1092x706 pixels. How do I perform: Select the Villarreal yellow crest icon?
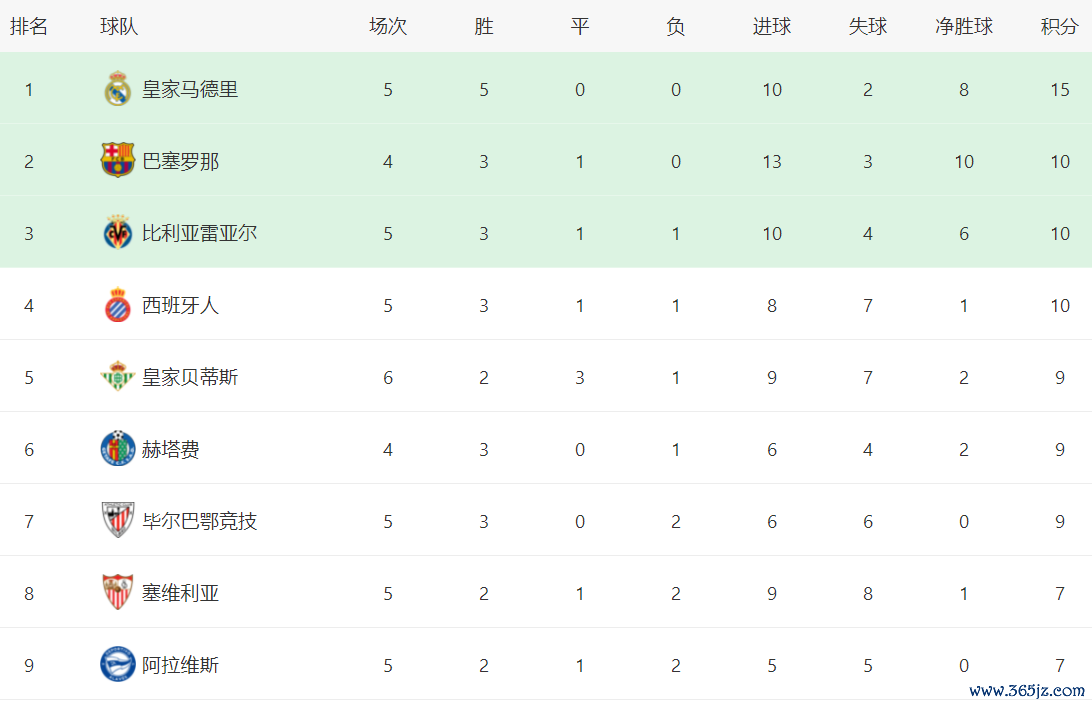pyautogui.click(x=118, y=233)
